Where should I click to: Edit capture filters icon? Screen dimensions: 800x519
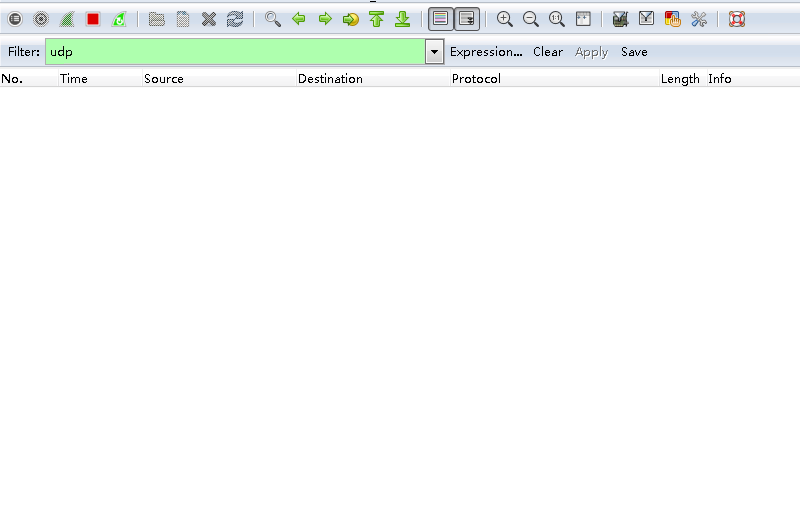pos(620,19)
